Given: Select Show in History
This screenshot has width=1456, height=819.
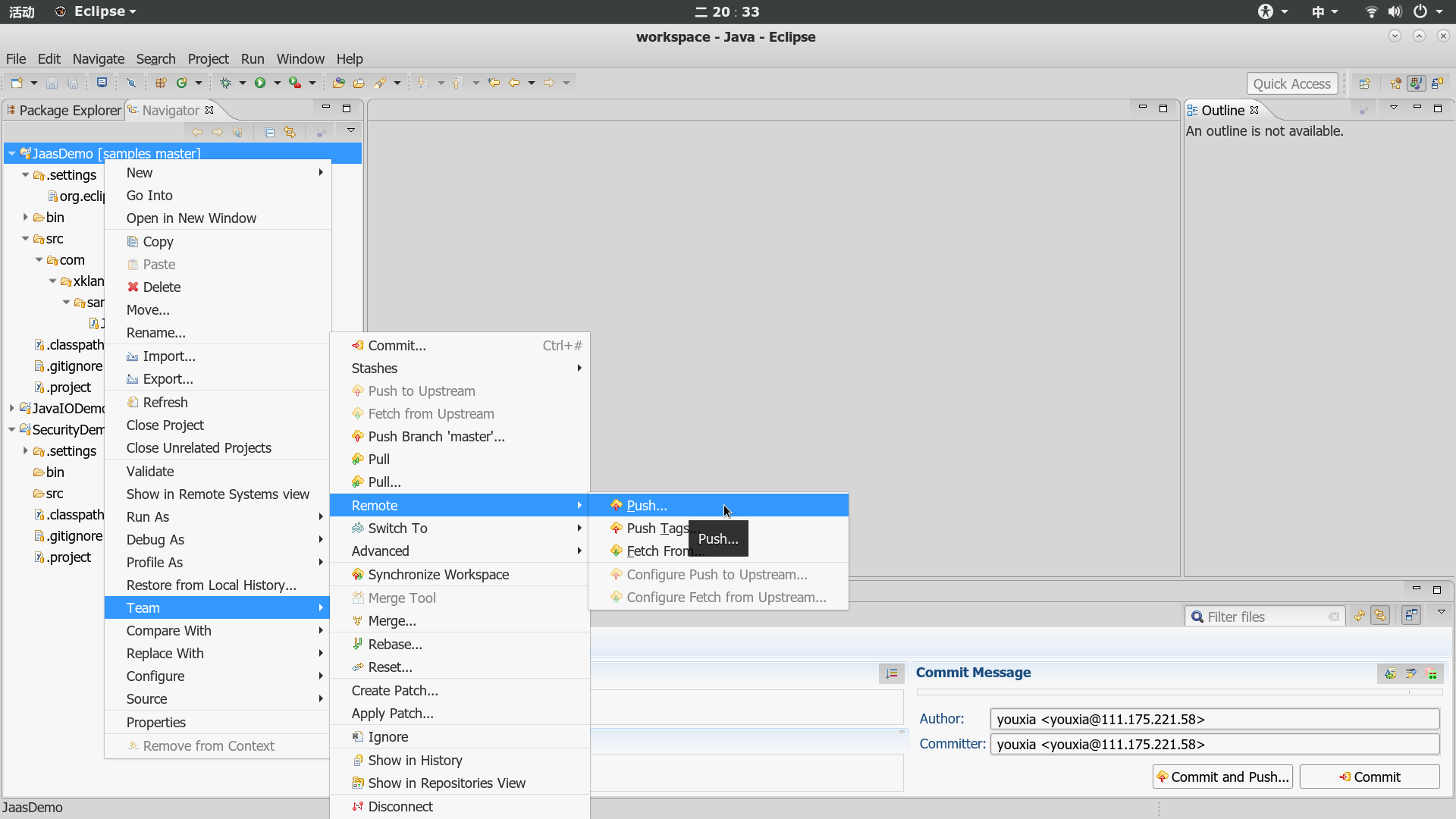Looking at the screenshot, I should (x=460, y=760).
